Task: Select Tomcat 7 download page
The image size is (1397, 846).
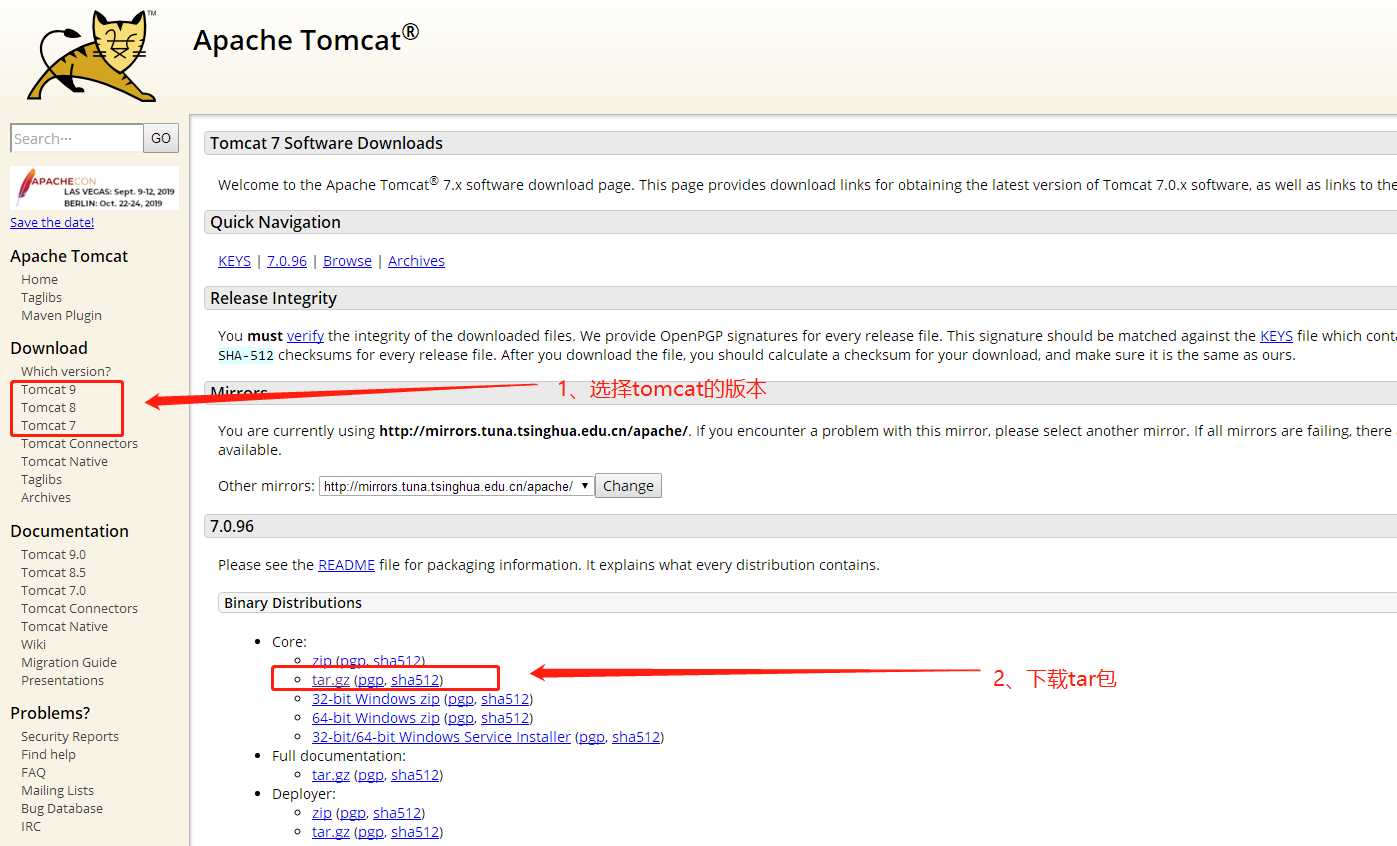Action: (x=48, y=425)
